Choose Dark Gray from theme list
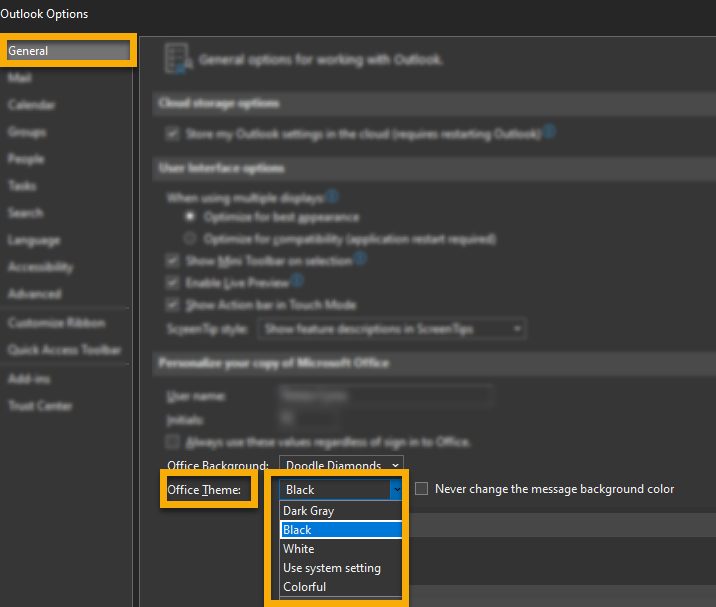The width and height of the screenshot is (716, 607). (341, 511)
